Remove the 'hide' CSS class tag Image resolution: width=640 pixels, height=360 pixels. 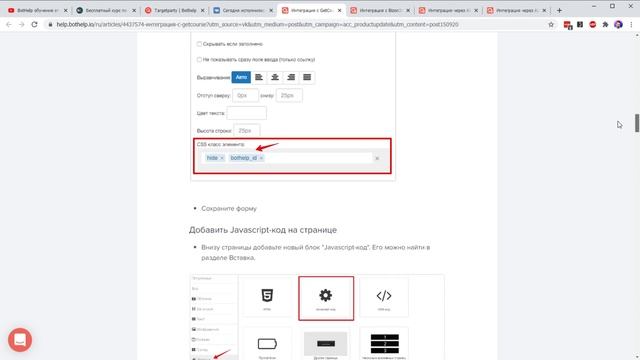pyautogui.click(x=222, y=158)
